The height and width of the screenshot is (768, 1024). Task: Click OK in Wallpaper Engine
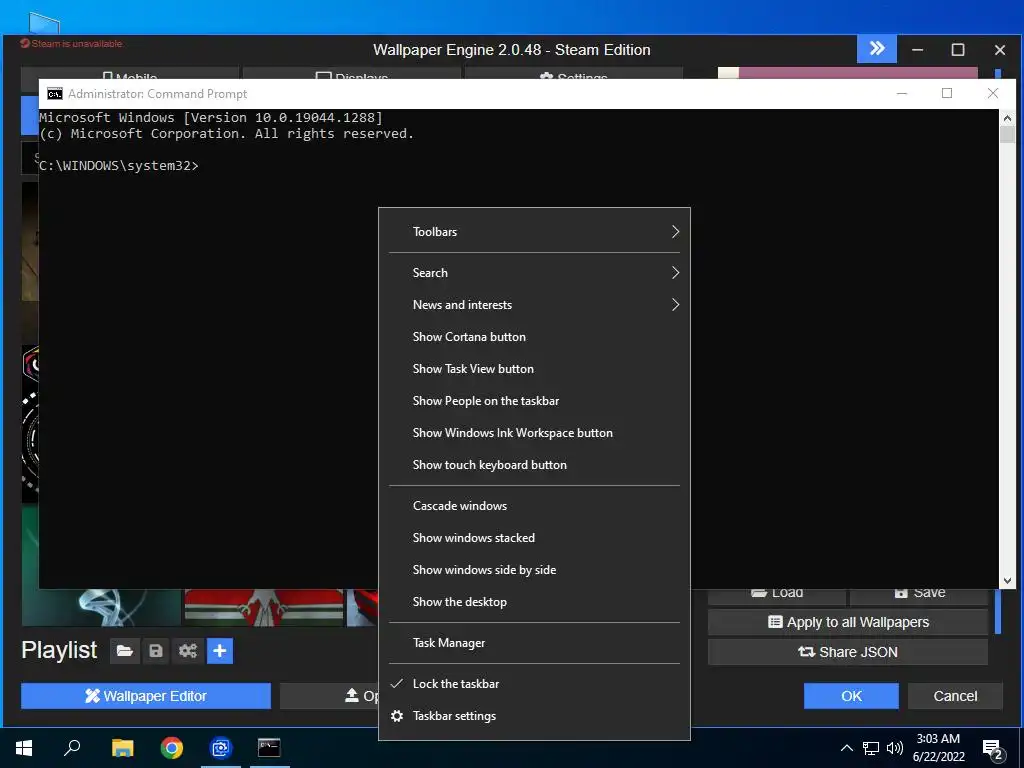click(851, 696)
